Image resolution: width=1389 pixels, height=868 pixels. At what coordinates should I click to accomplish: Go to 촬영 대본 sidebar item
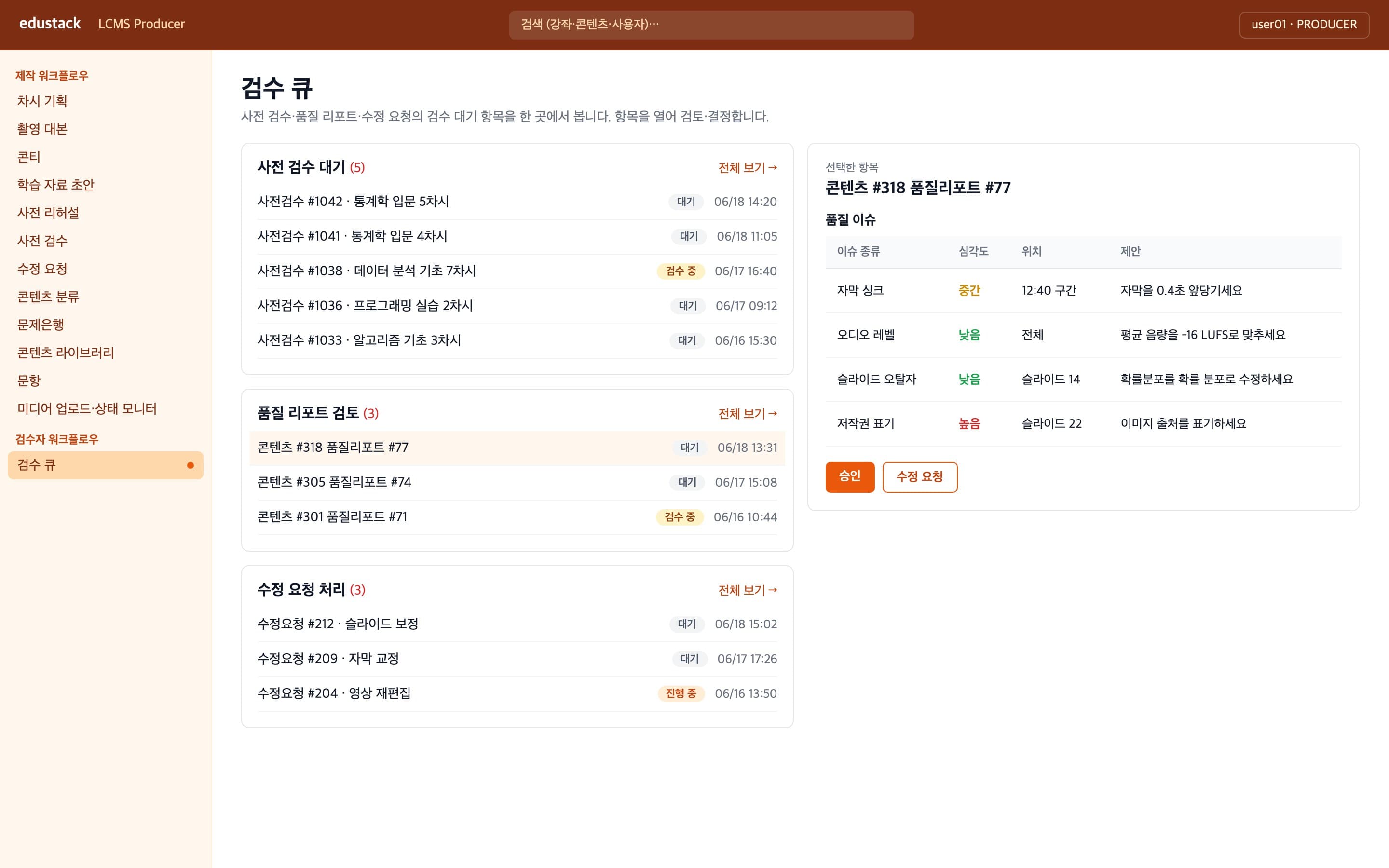click(x=106, y=129)
